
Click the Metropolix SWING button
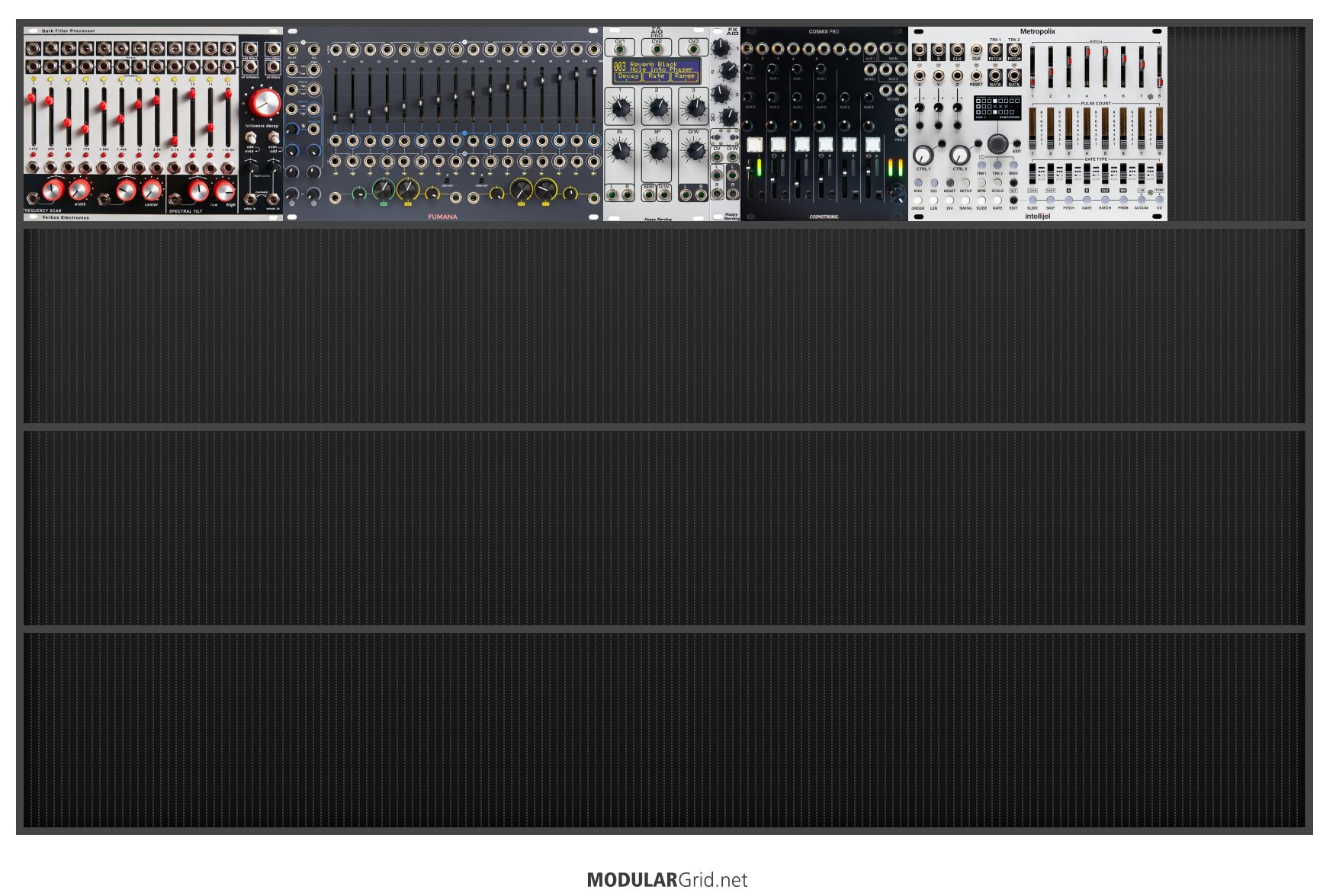click(965, 201)
